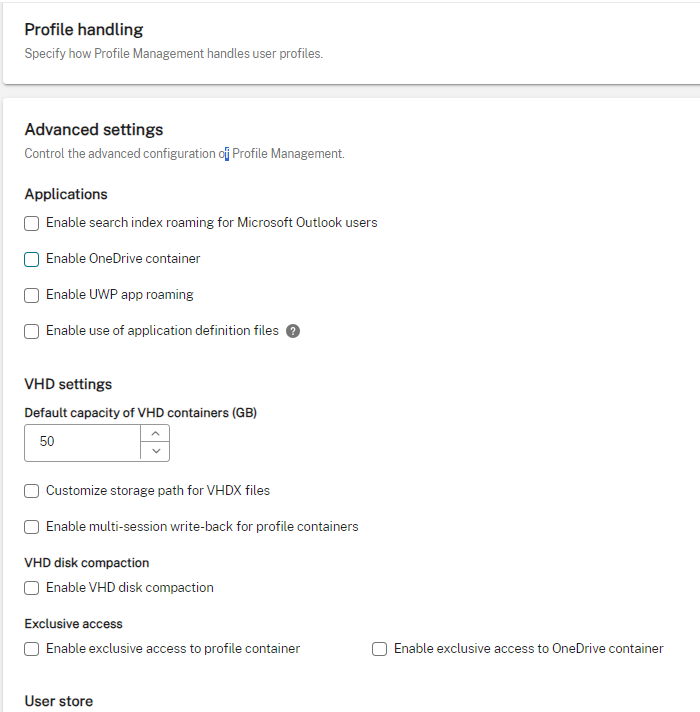Open help for application definition files

point(293,331)
